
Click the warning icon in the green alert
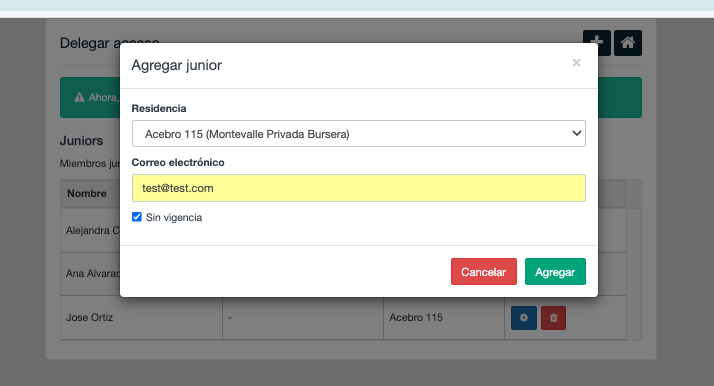tap(79, 97)
